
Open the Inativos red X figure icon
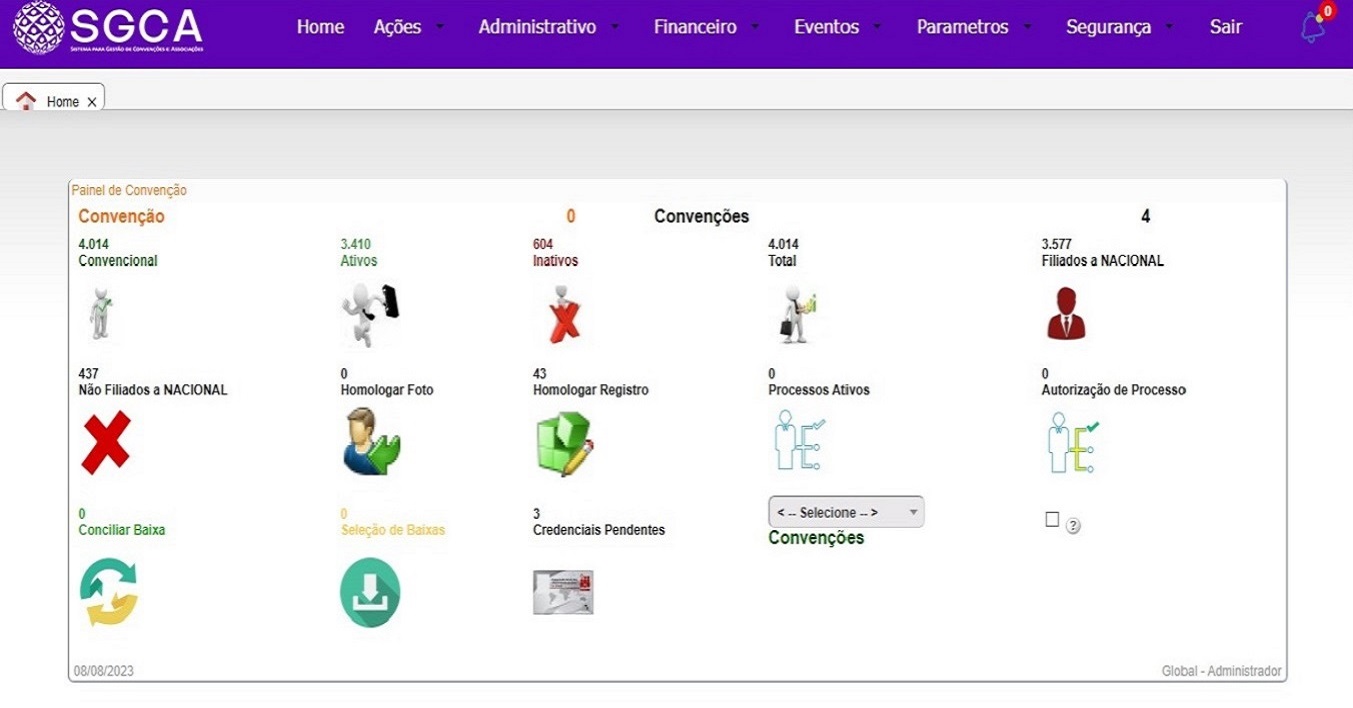564,314
